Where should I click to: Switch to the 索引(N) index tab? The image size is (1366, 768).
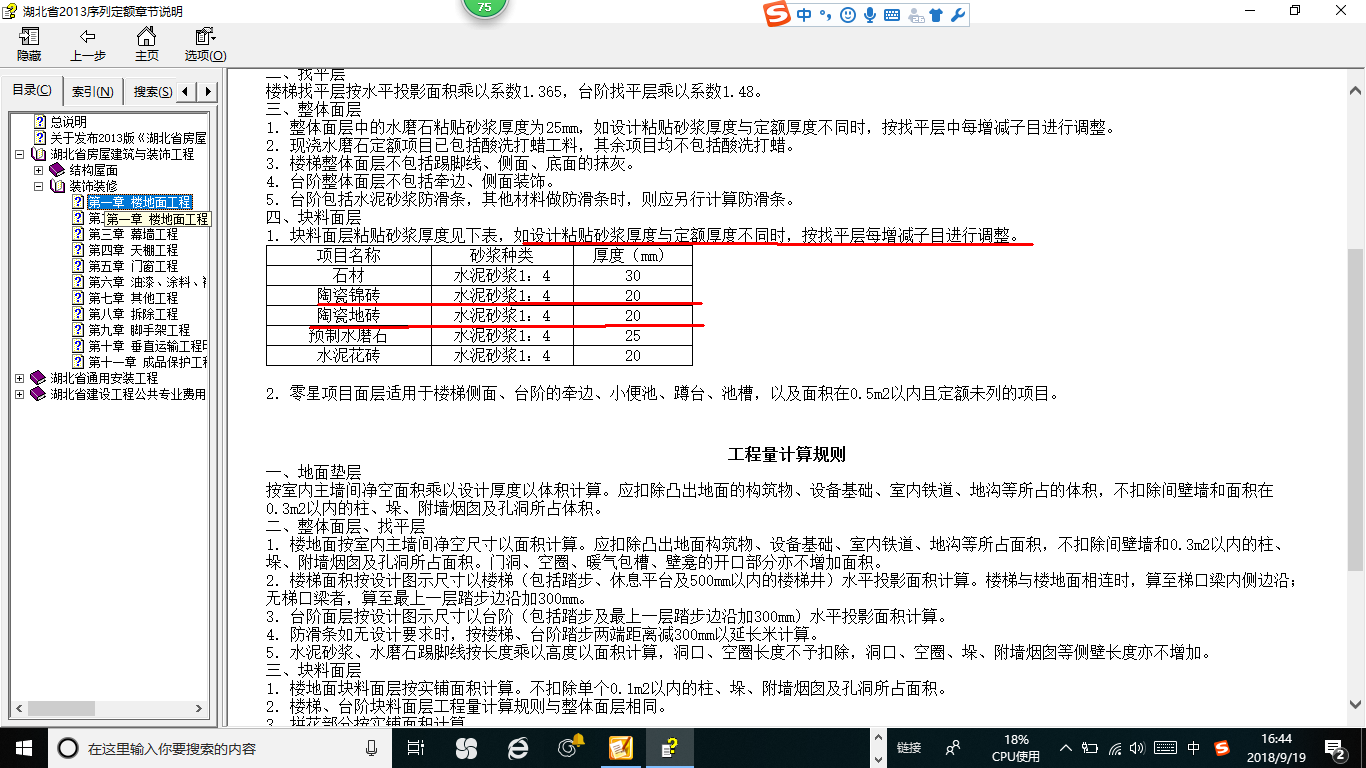click(93, 92)
